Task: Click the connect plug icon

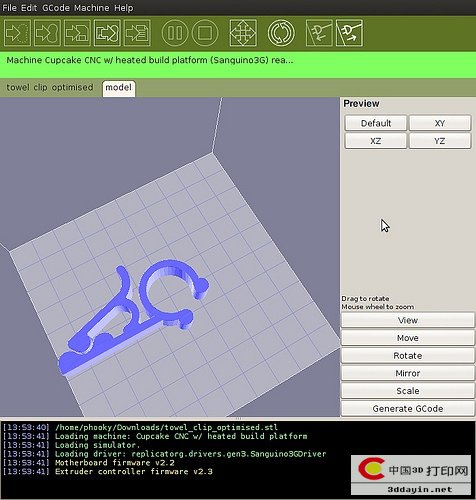Action: pos(319,33)
